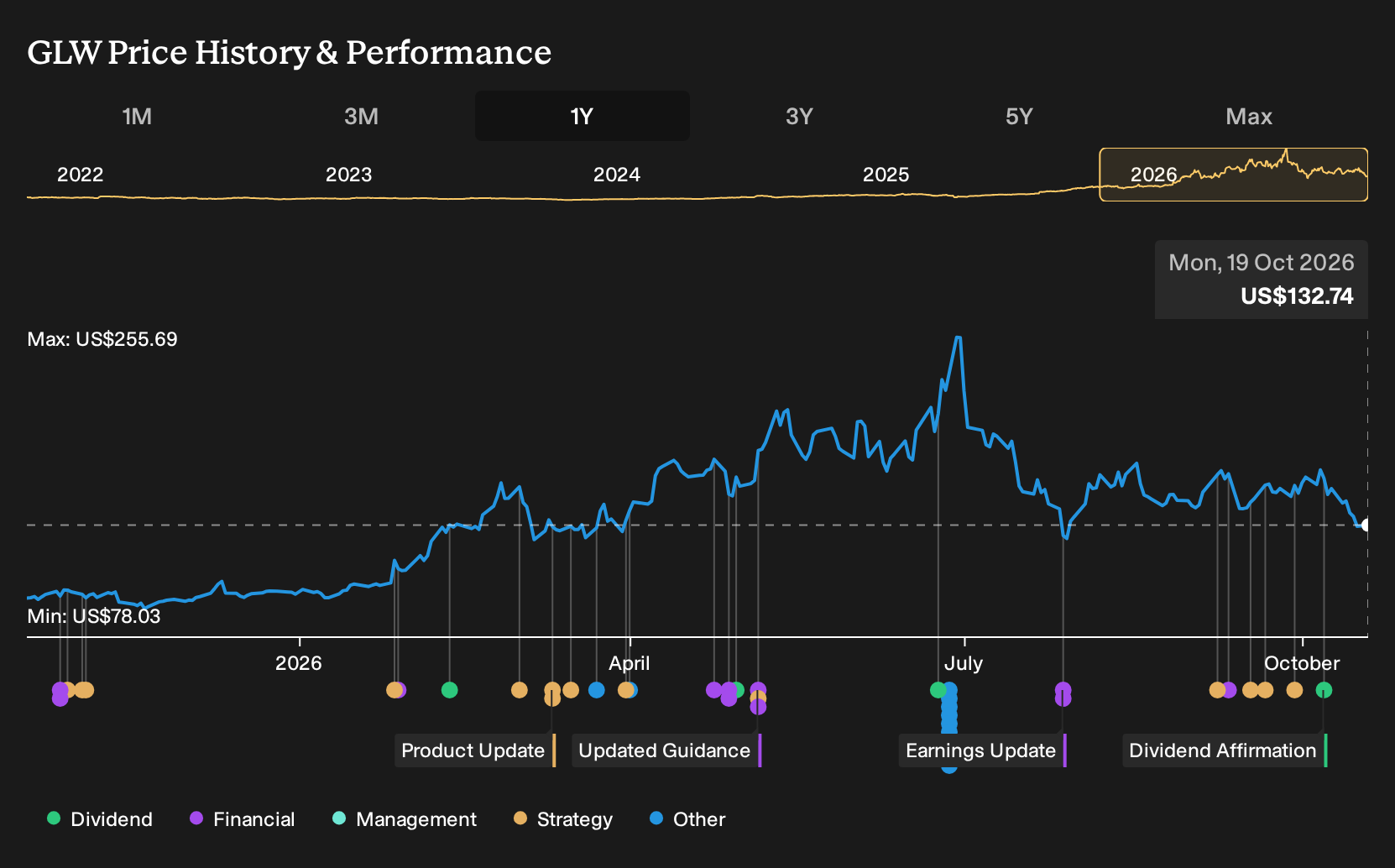The width and height of the screenshot is (1395, 868).
Task: Toggle the Strategy legend filter
Action: coord(563,819)
